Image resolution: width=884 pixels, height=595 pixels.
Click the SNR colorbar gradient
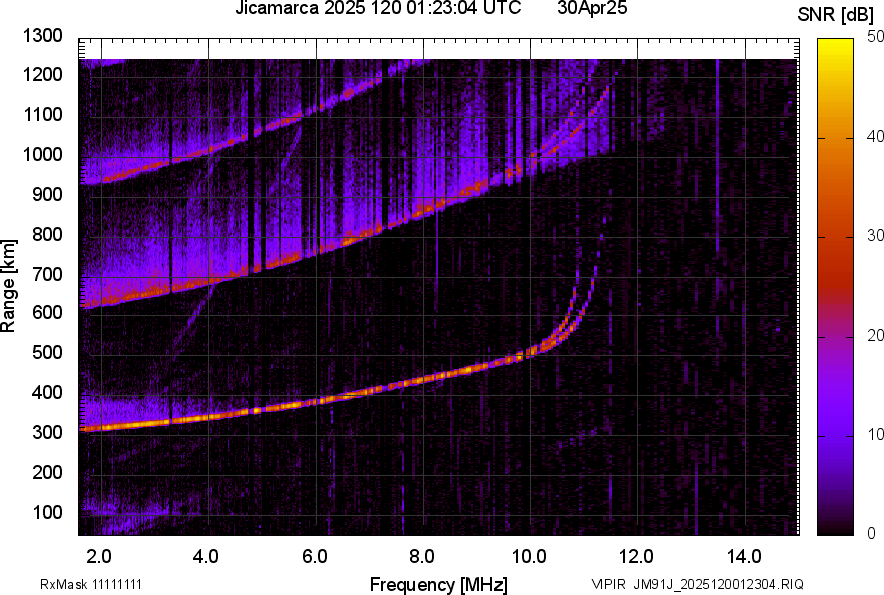(x=835, y=287)
